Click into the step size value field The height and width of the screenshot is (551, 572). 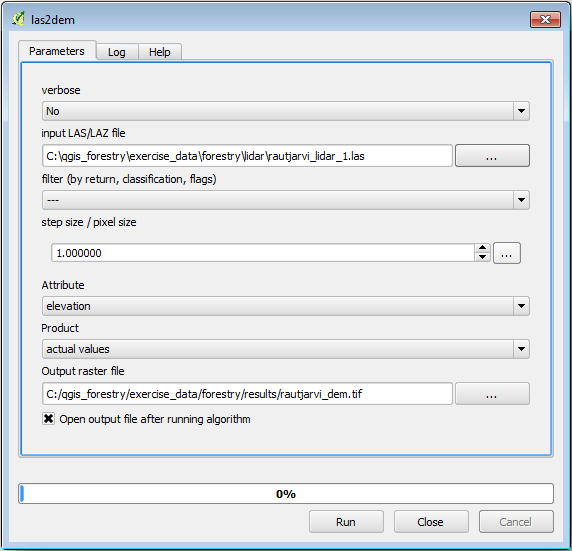tap(263, 253)
